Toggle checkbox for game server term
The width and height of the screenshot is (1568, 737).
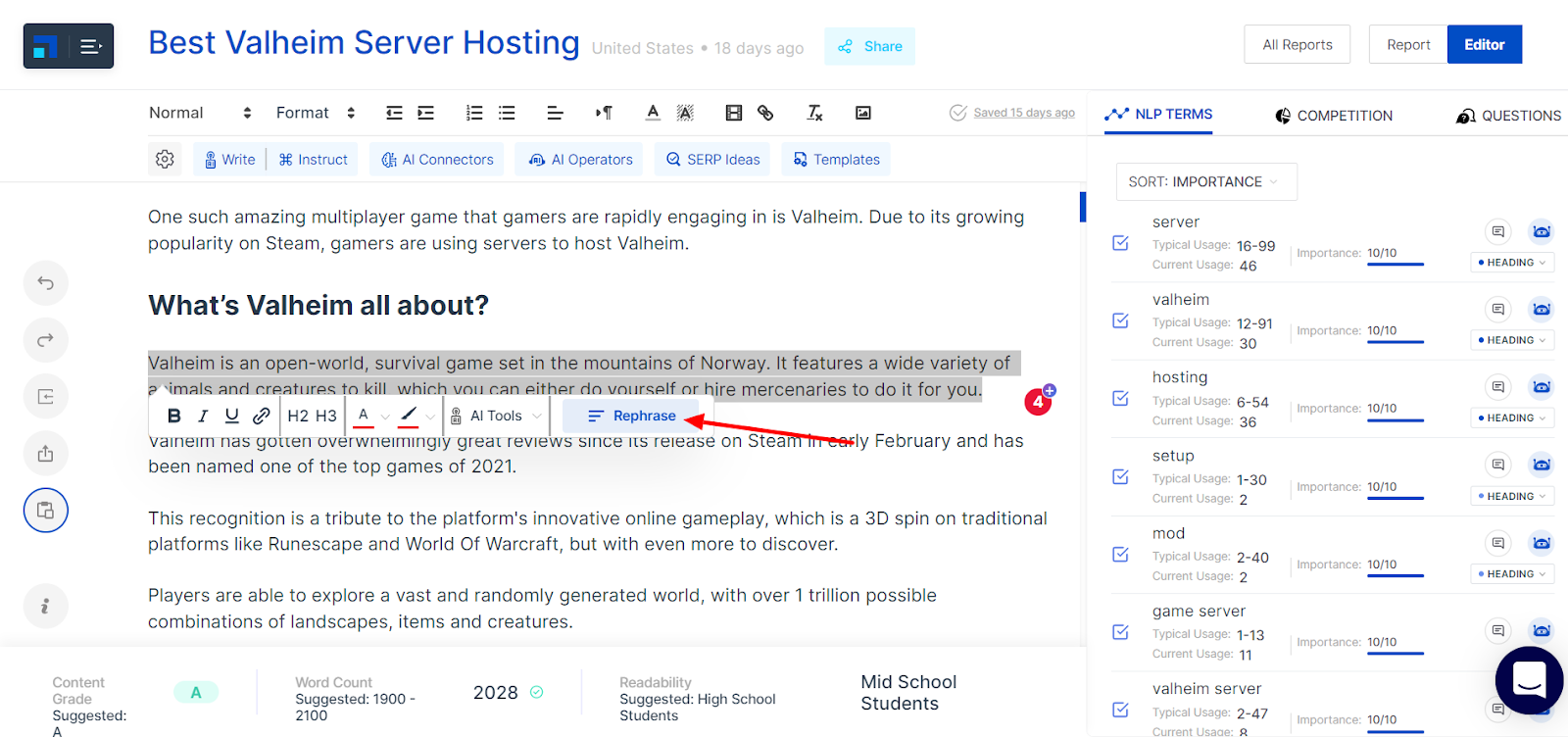[1121, 632]
